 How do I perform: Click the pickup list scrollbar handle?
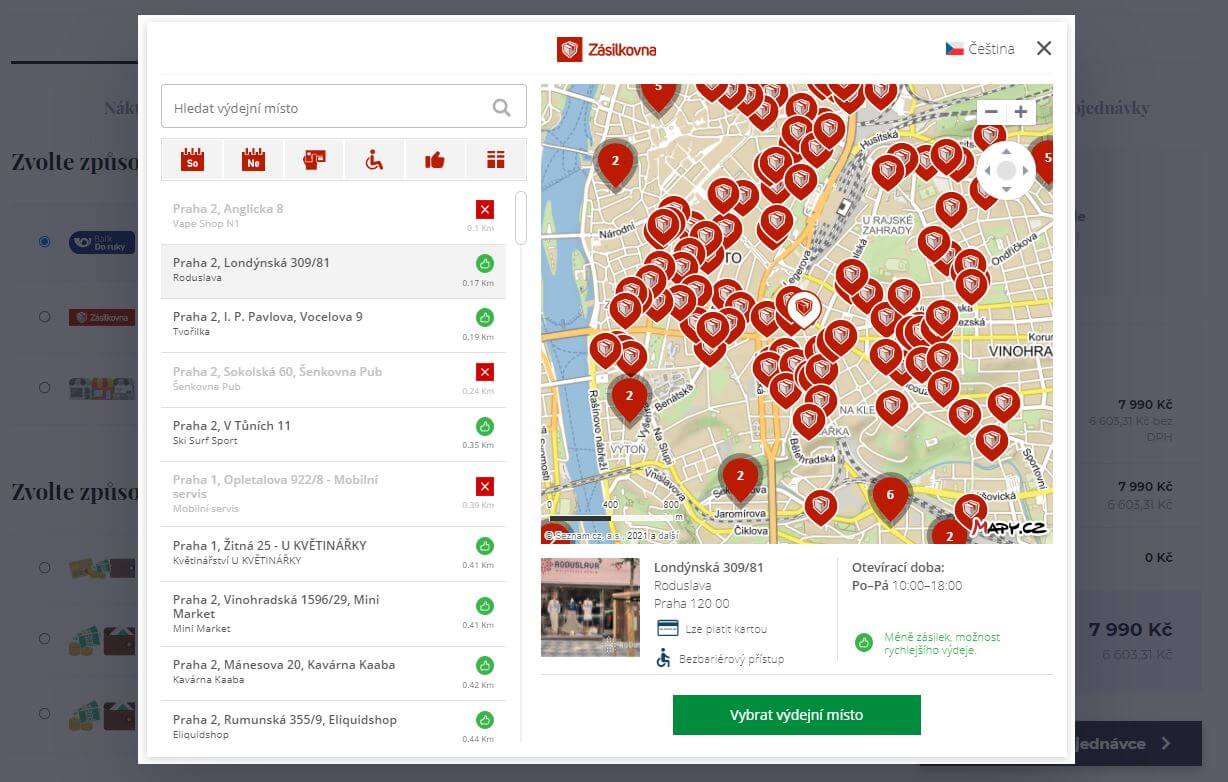[x=520, y=217]
